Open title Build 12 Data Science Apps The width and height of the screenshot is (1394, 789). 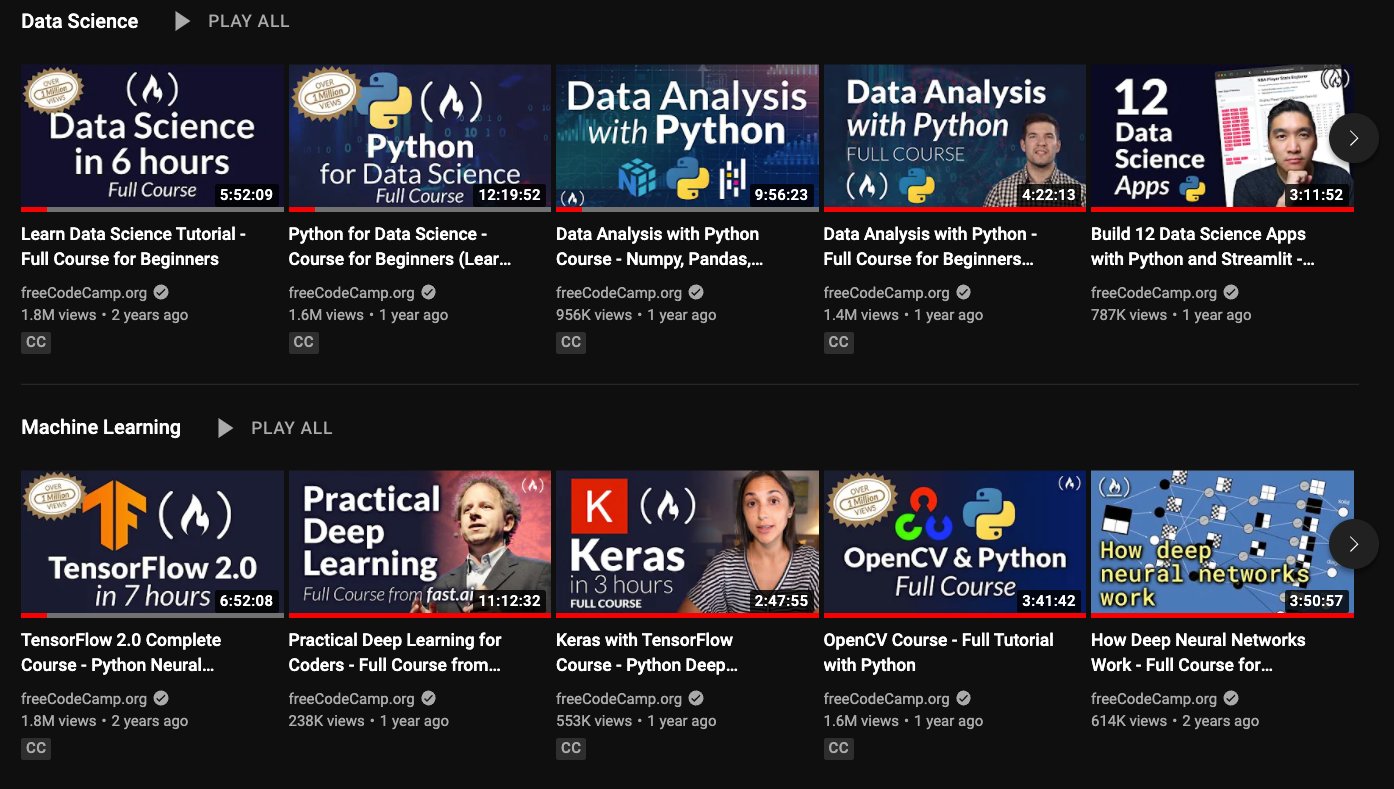(x=1203, y=246)
